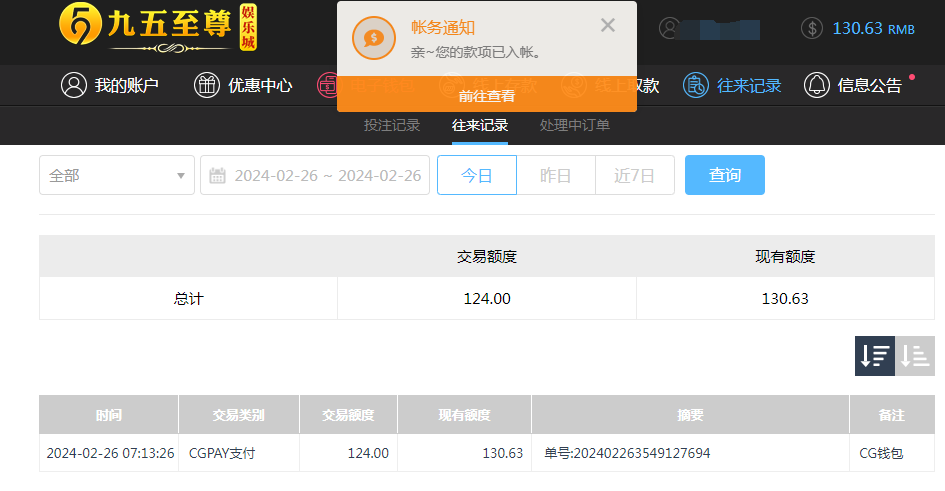Open 我的账户 menu label

127,86
